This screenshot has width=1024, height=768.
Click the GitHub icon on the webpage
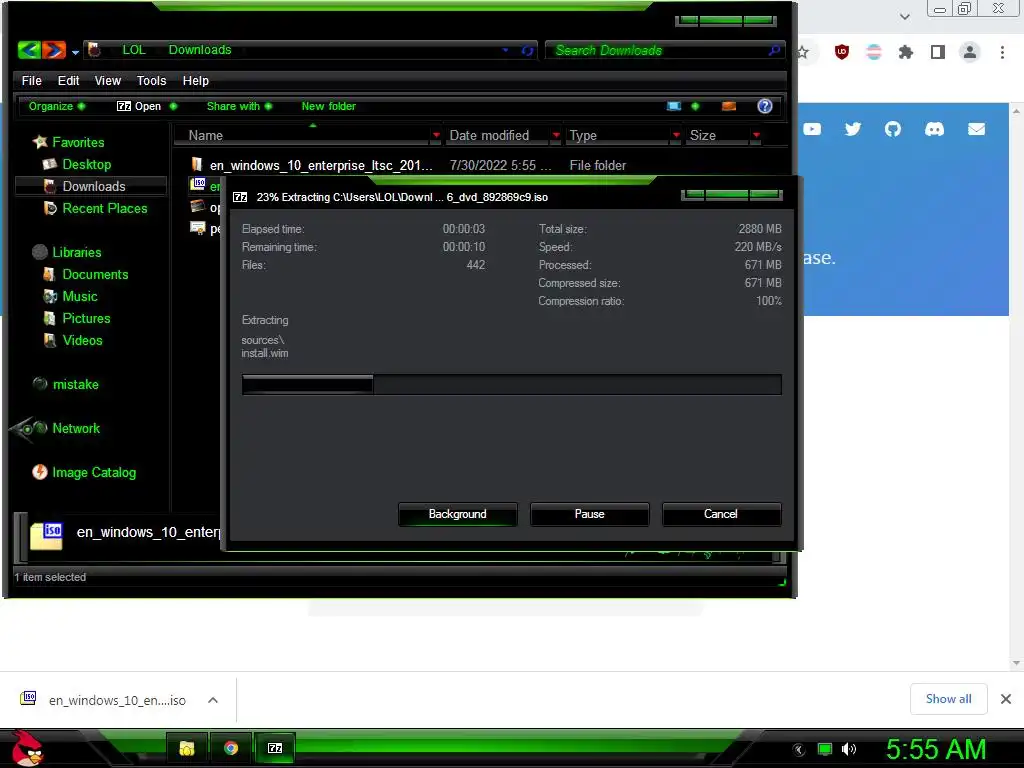pos(893,129)
